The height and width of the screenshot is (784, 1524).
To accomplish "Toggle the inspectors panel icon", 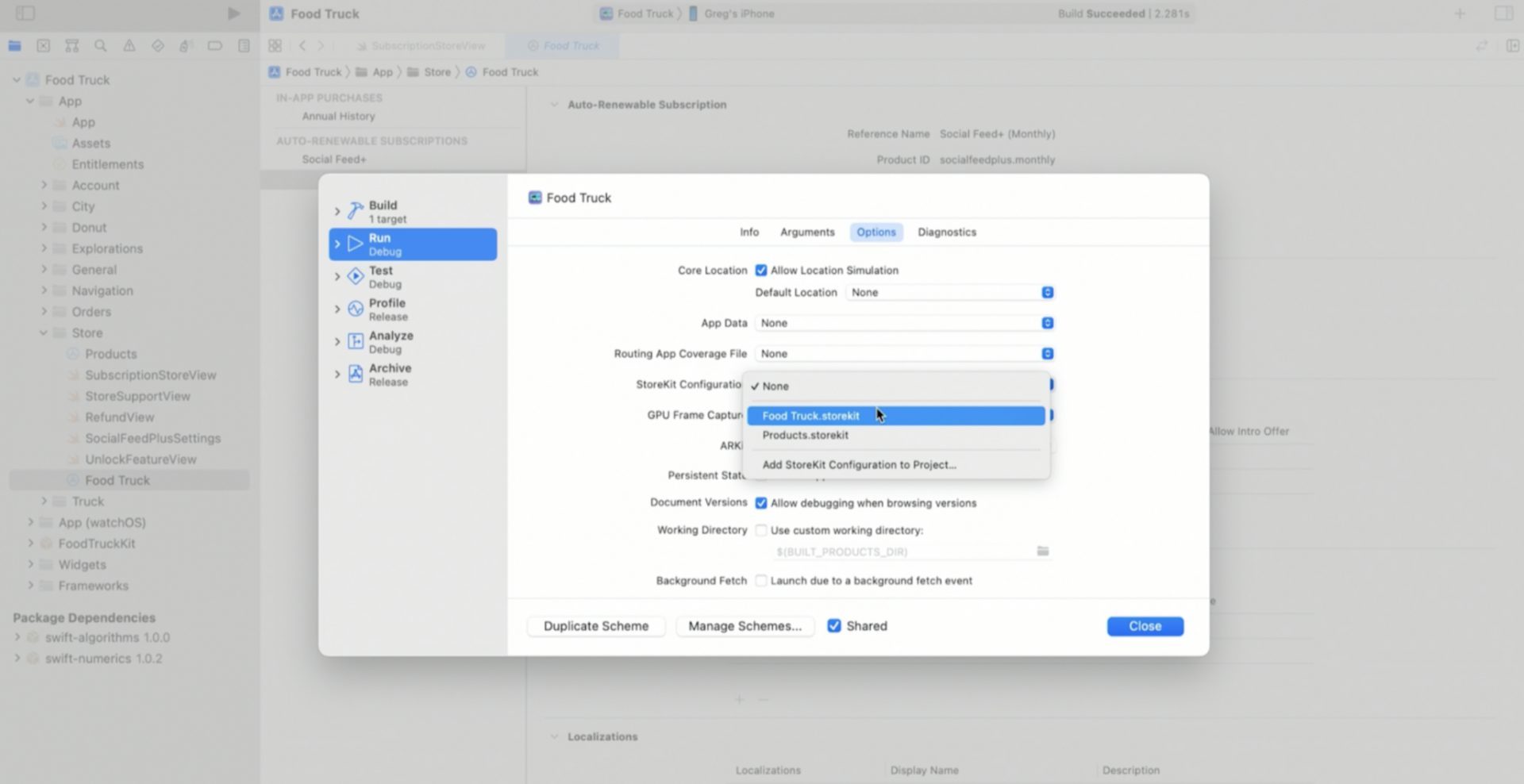I will click(1503, 13).
